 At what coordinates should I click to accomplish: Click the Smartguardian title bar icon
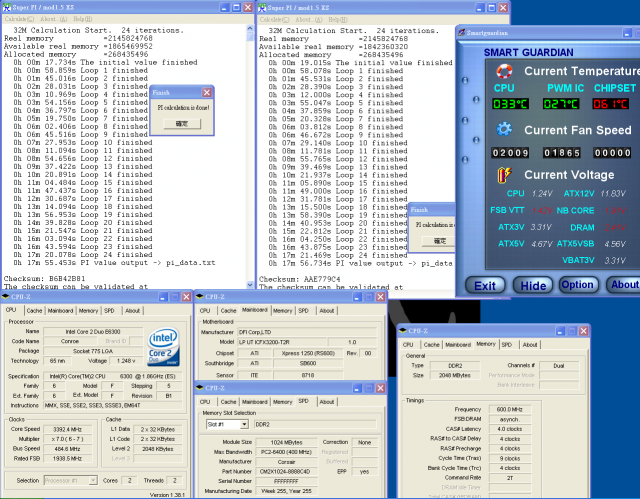(462, 33)
